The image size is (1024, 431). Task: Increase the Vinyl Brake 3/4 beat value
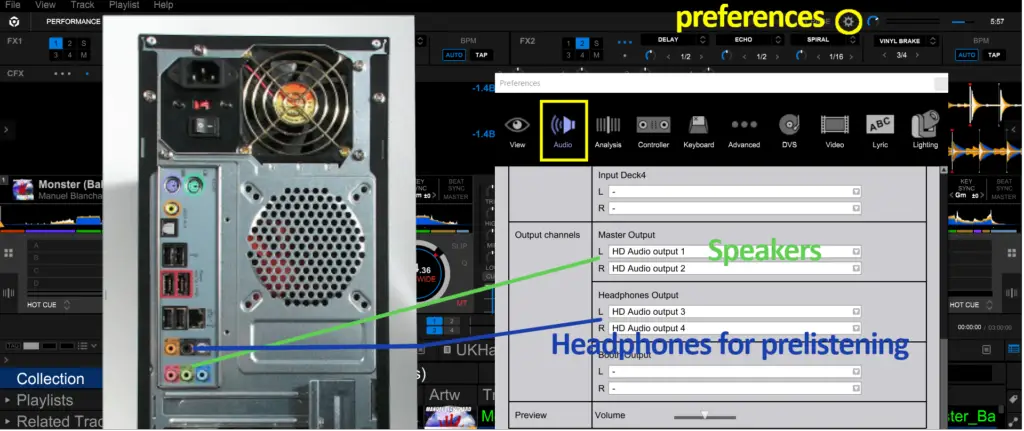click(918, 56)
